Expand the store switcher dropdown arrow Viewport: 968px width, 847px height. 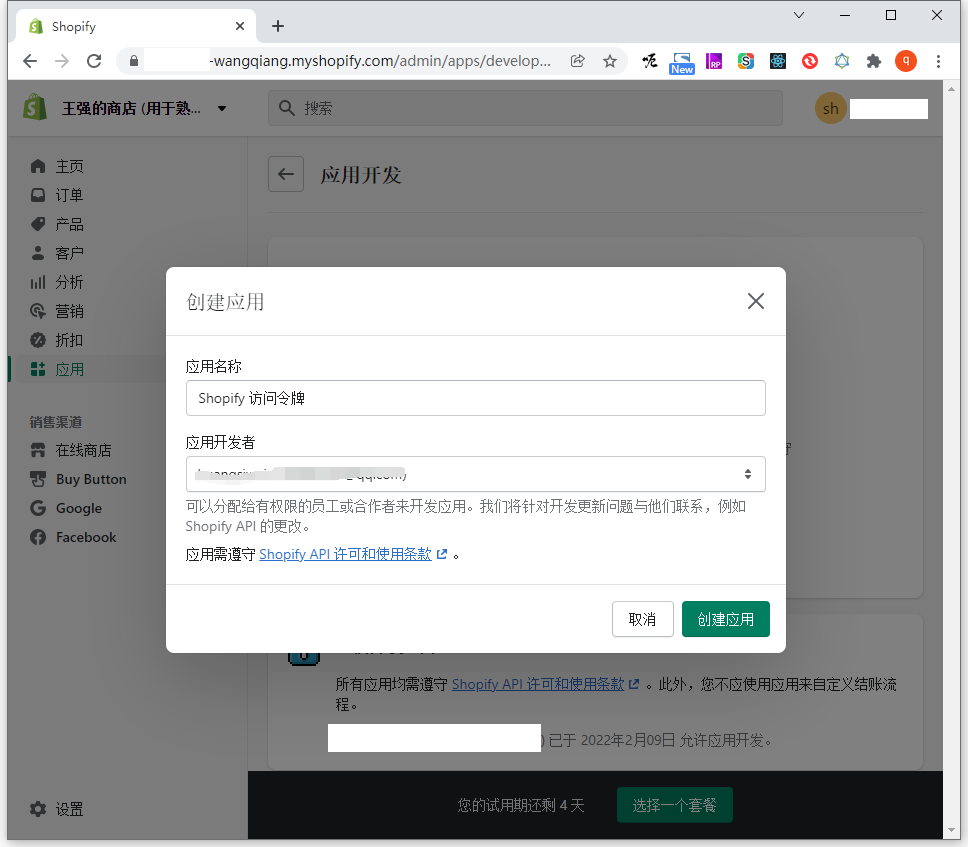222,109
